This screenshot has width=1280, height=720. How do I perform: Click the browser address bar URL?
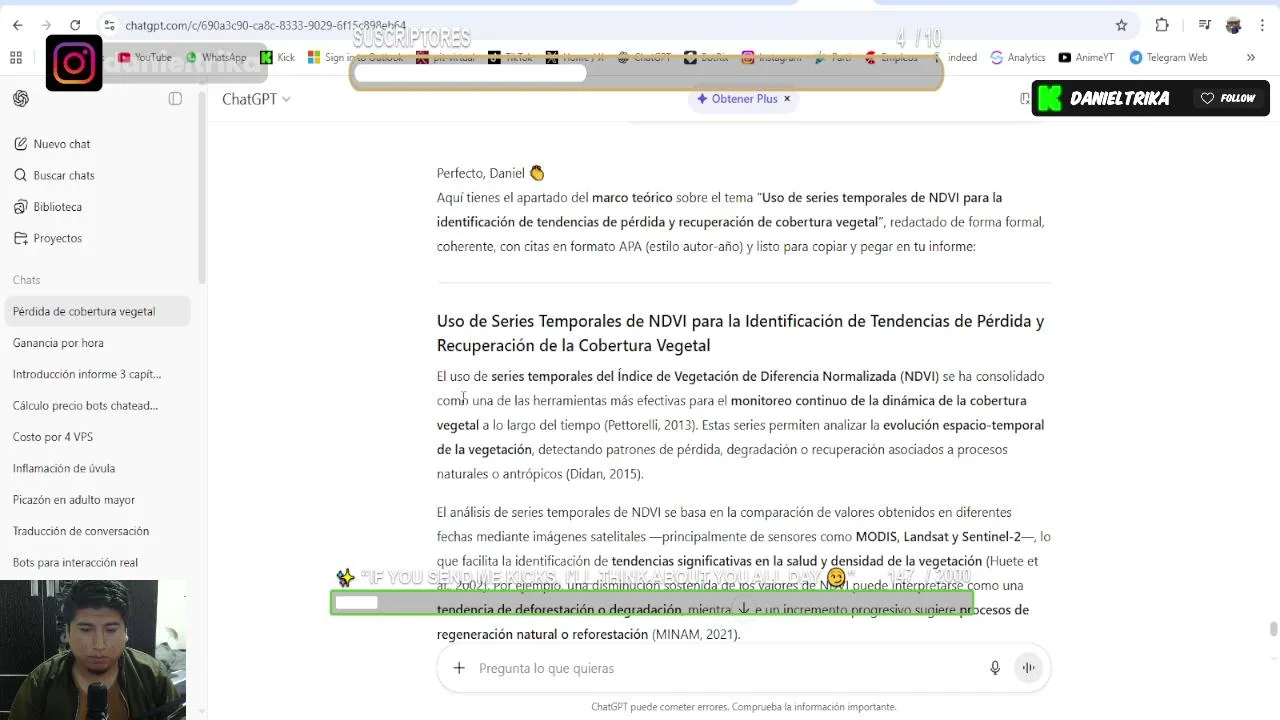click(x=266, y=25)
